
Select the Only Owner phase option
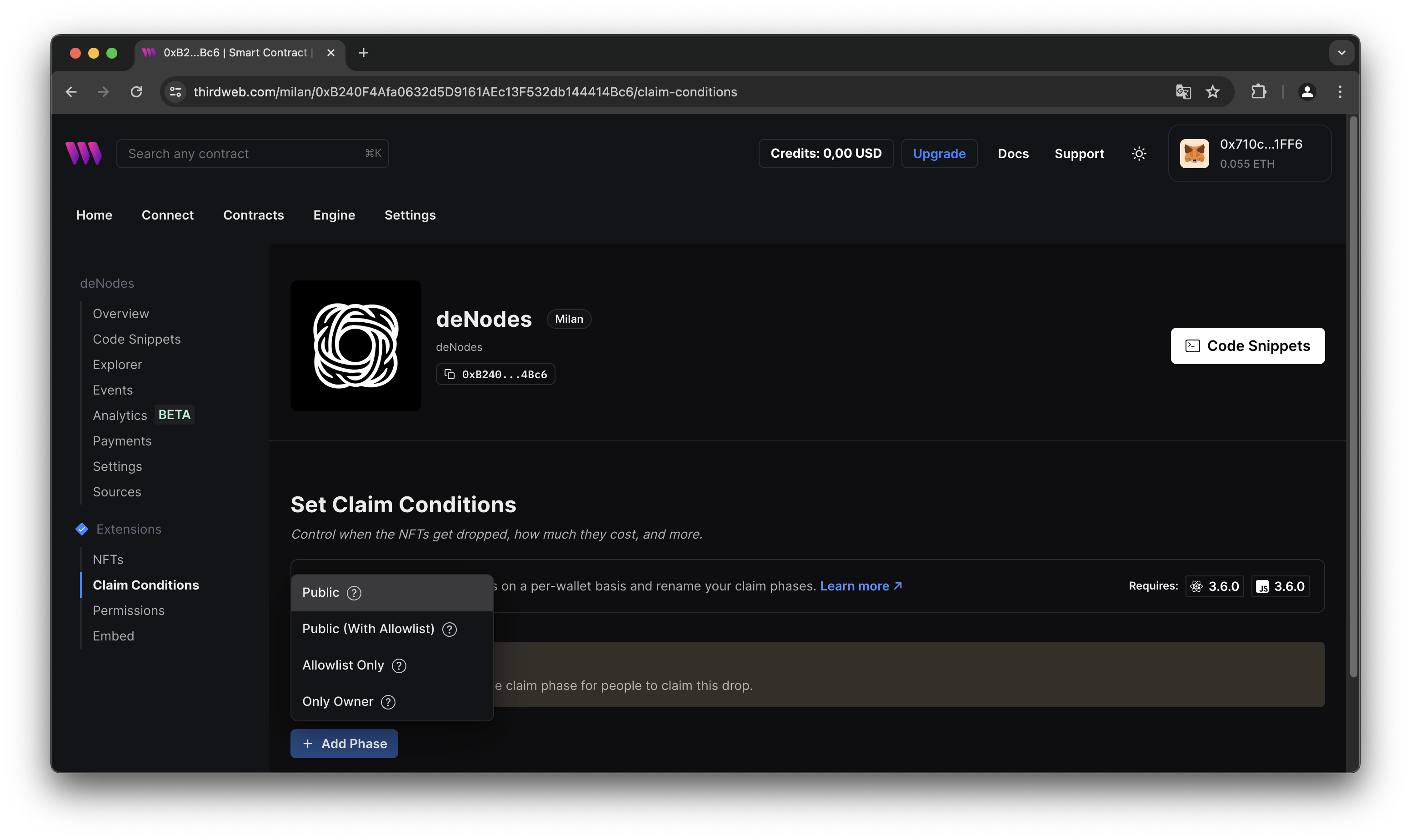click(392, 702)
